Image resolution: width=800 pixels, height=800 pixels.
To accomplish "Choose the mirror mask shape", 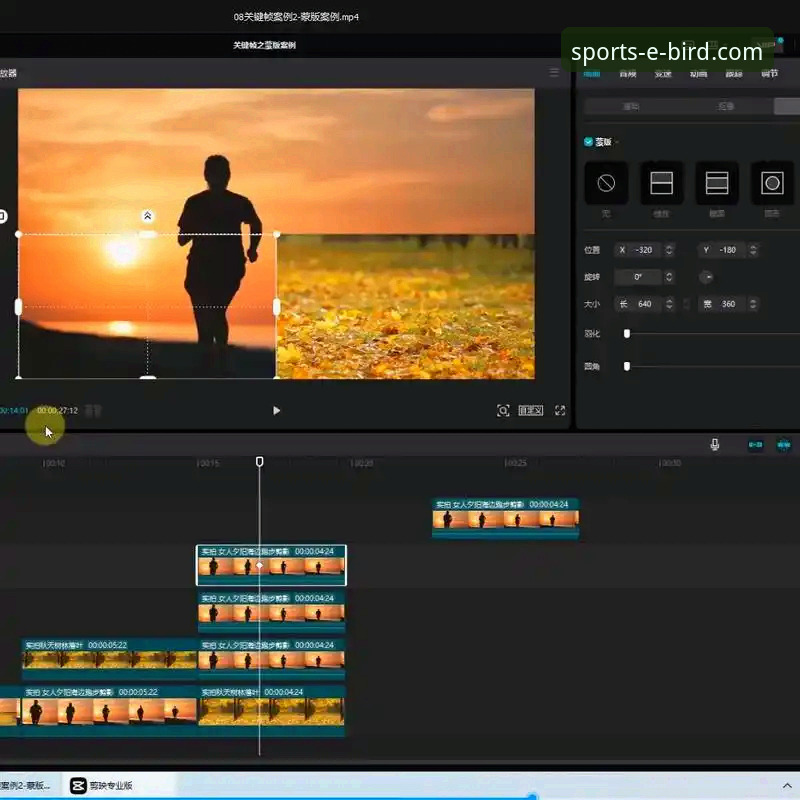I will click(716, 183).
